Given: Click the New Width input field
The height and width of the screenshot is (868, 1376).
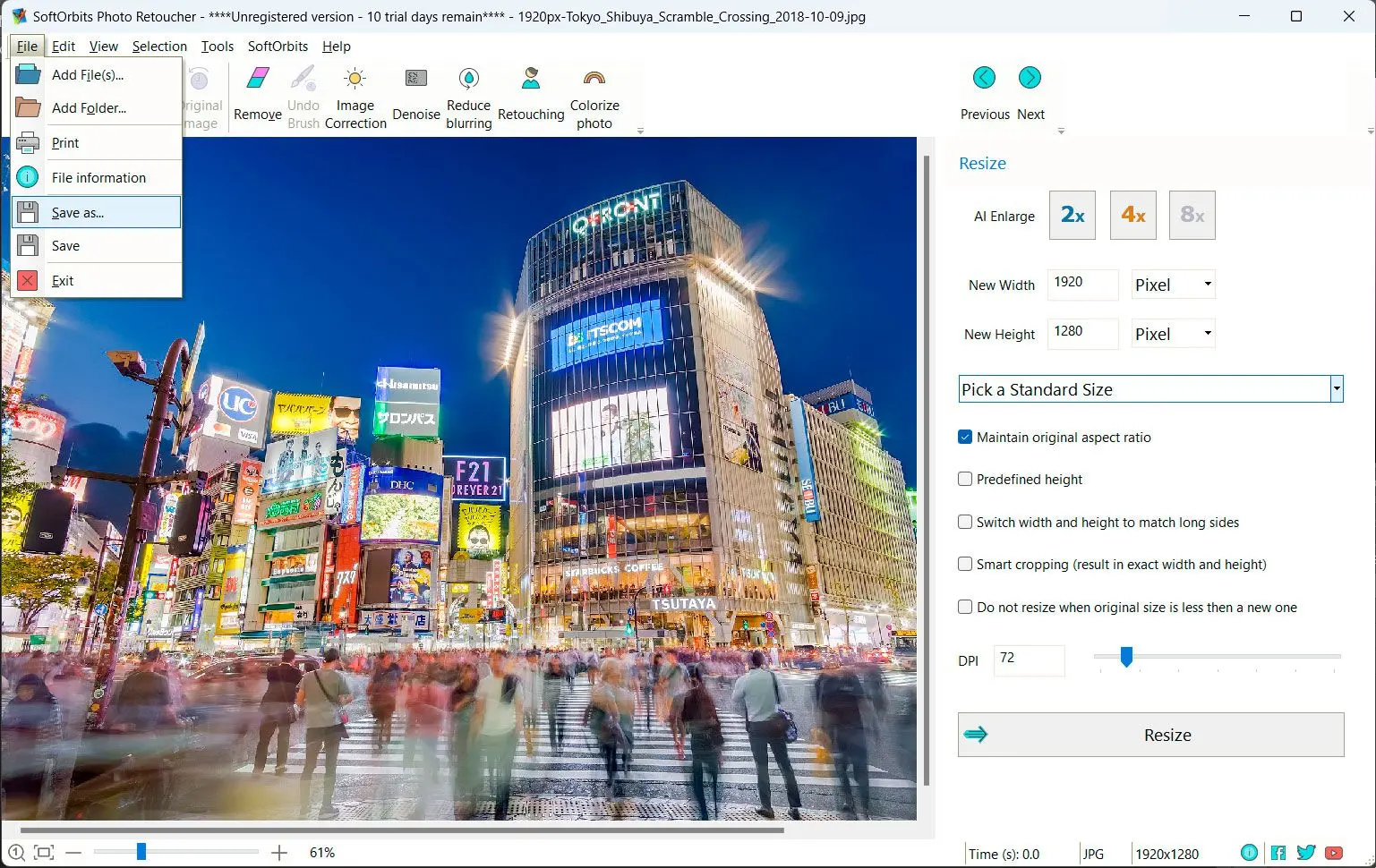Looking at the screenshot, I should pos(1081,284).
